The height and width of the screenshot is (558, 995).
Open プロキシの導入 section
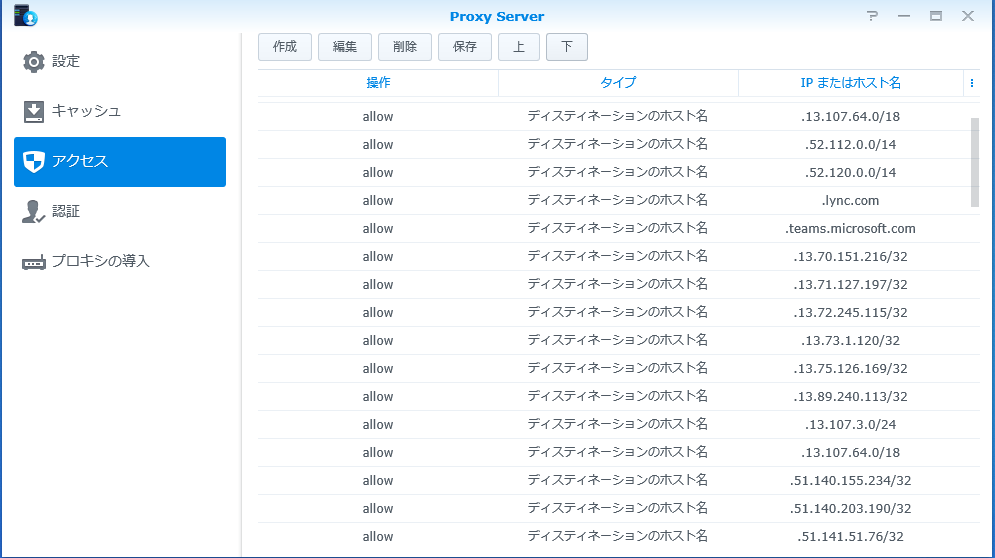click(x=120, y=262)
